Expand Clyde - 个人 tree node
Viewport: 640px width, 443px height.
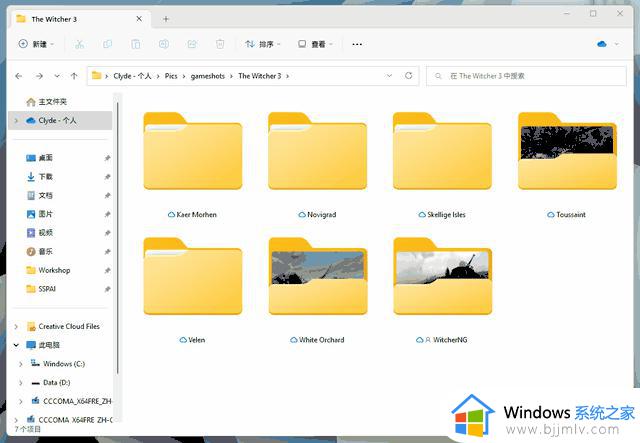point(16,120)
